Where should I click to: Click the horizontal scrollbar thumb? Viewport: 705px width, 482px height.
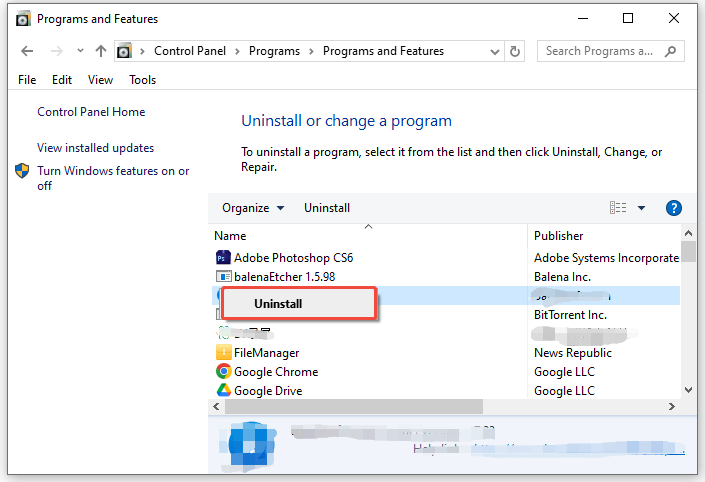tap(354, 406)
